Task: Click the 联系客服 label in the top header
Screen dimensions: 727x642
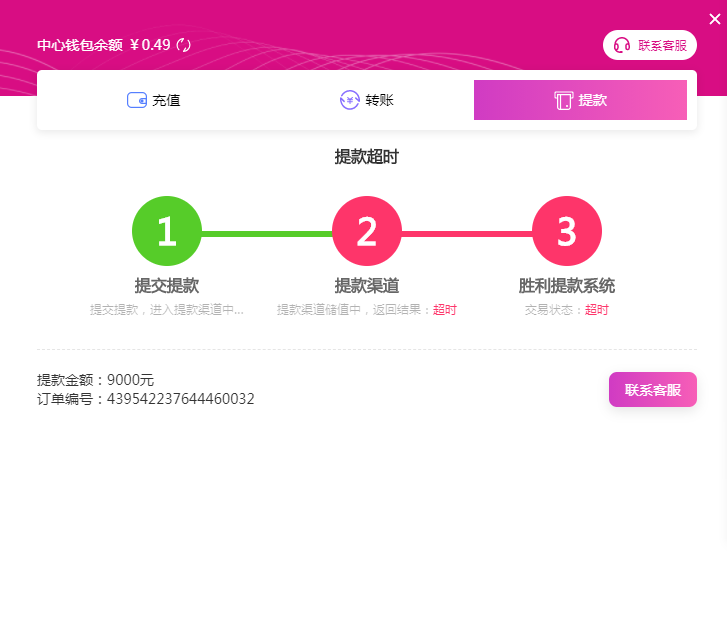Action: coord(662,45)
